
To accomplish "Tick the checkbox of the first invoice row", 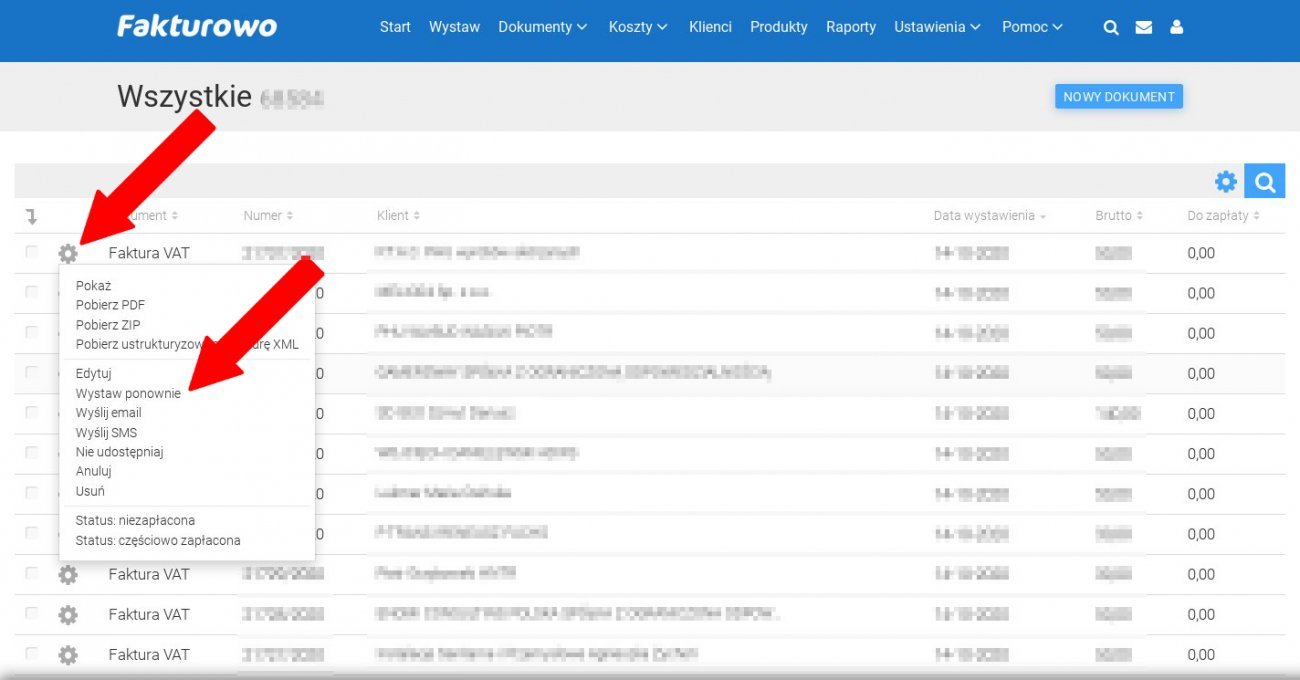I will (x=32, y=253).
